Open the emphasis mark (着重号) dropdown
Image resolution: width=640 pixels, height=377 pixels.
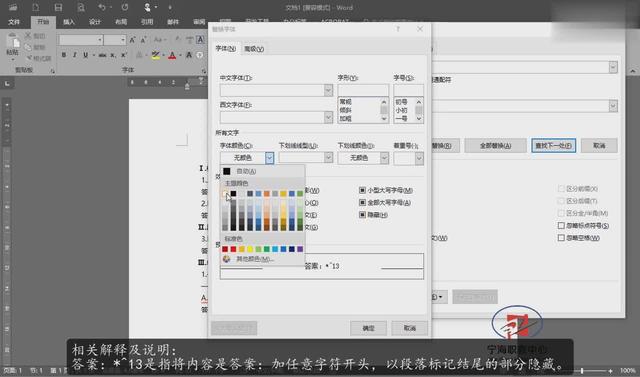click(x=419, y=158)
